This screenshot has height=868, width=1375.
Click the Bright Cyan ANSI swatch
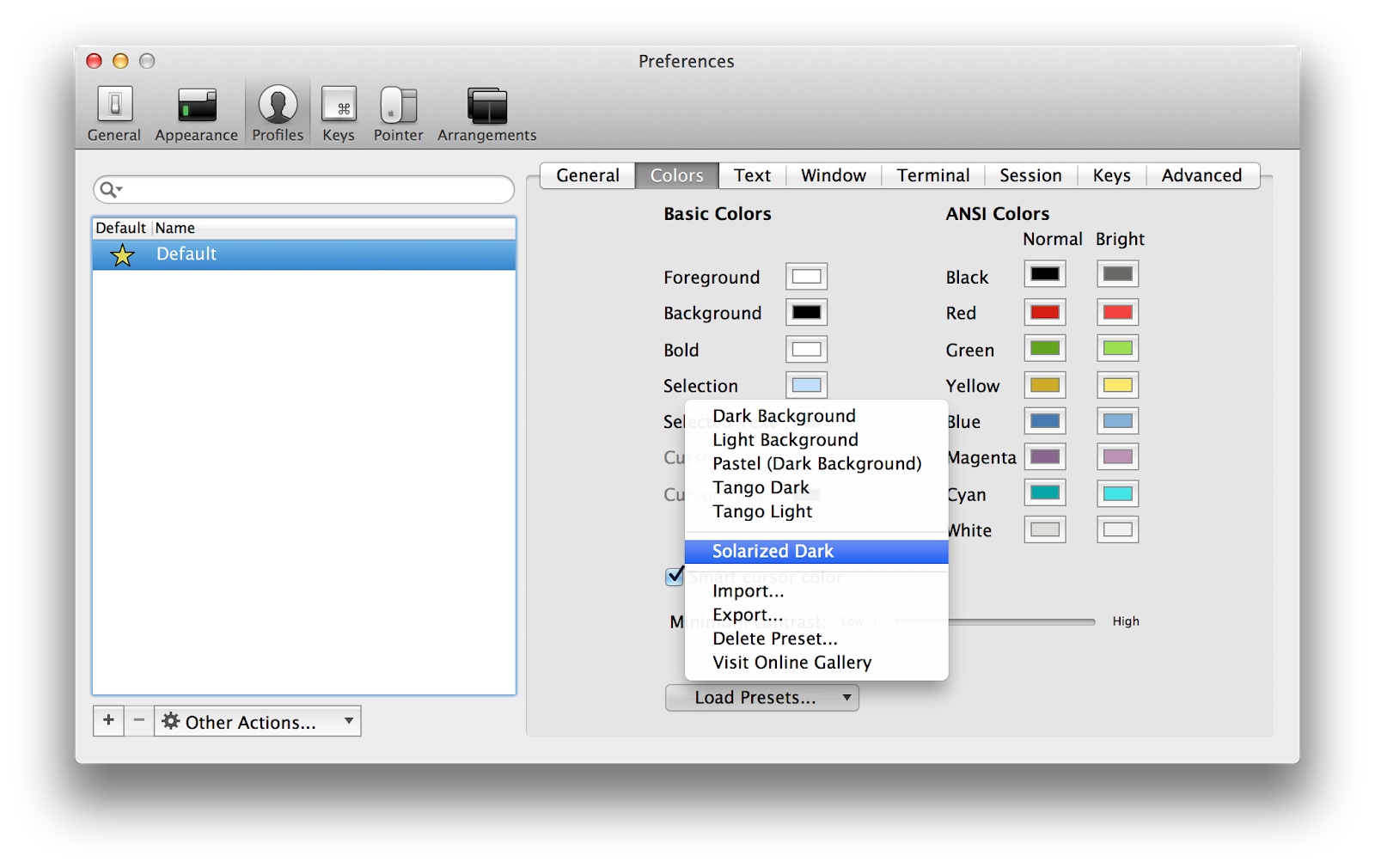1118,493
